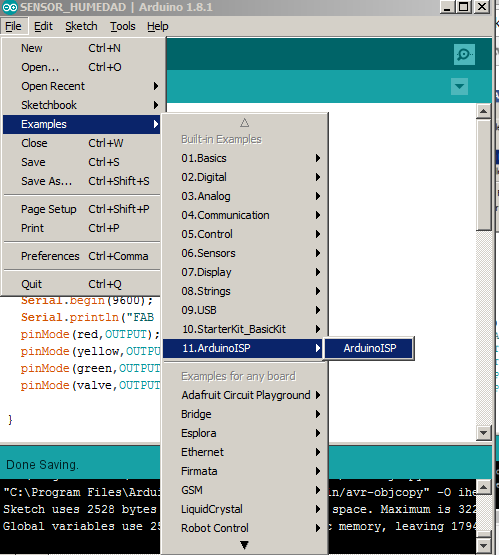499x555 pixels.
Task: Click the pinMode(valve code line
Action: [x=90, y=385]
